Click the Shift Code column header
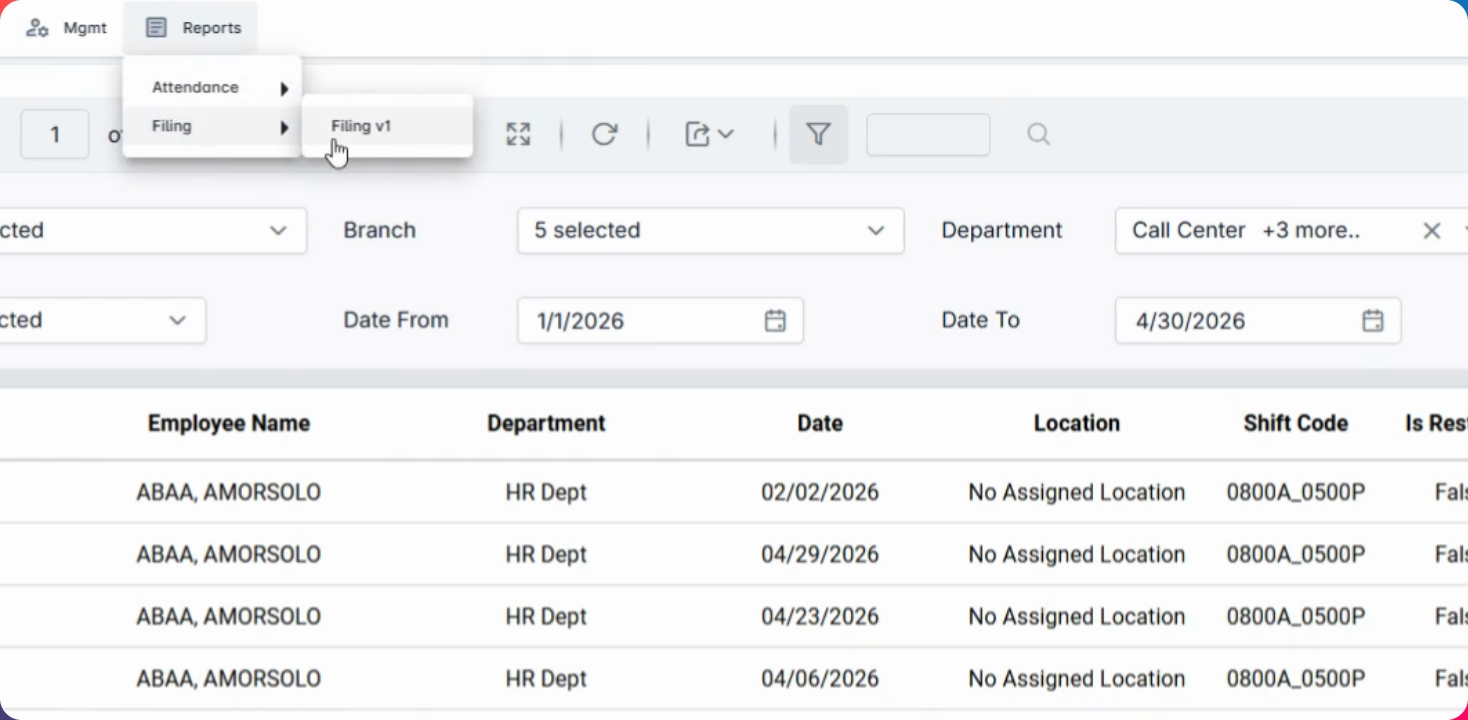 tap(1295, 423)
